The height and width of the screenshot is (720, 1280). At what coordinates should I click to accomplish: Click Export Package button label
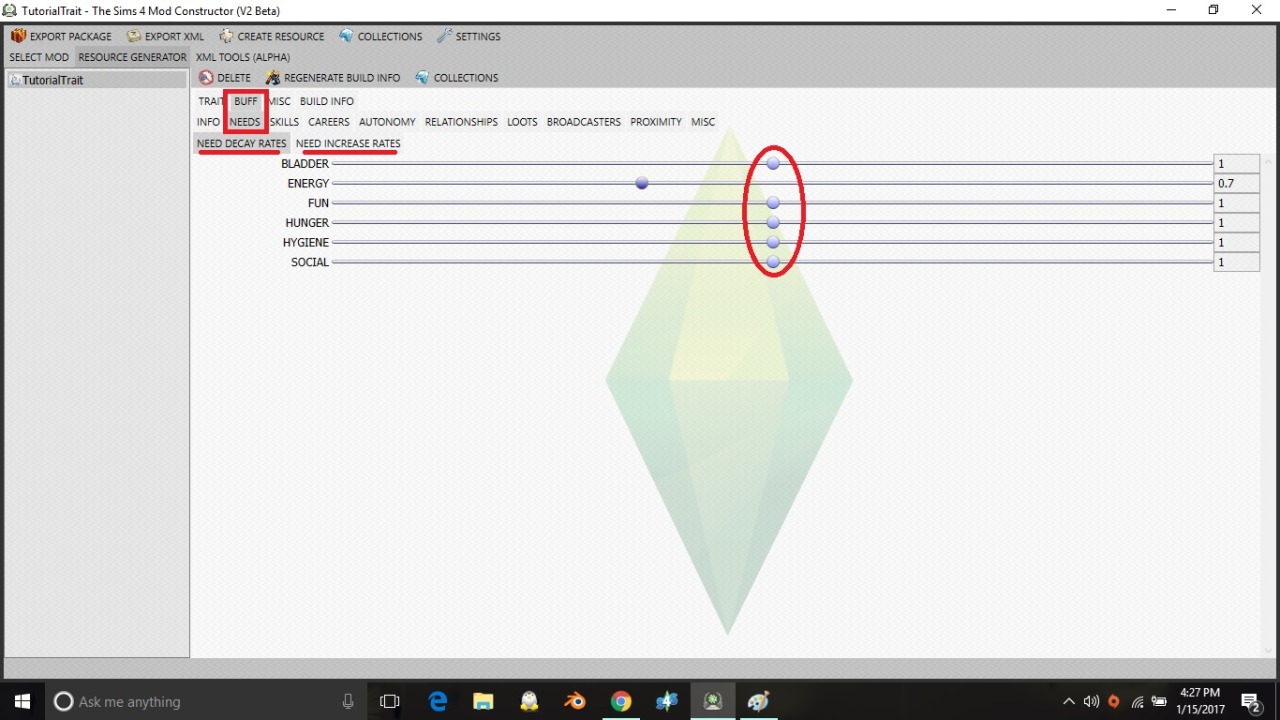coord(71,36)
